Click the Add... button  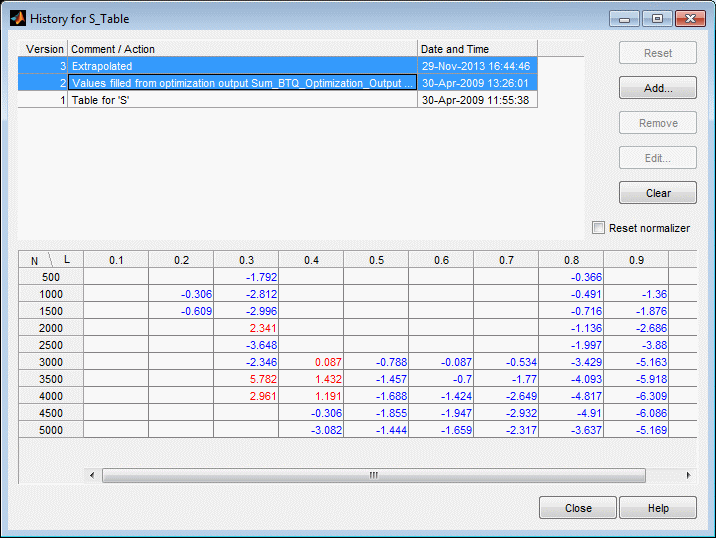tap(658, 88)
